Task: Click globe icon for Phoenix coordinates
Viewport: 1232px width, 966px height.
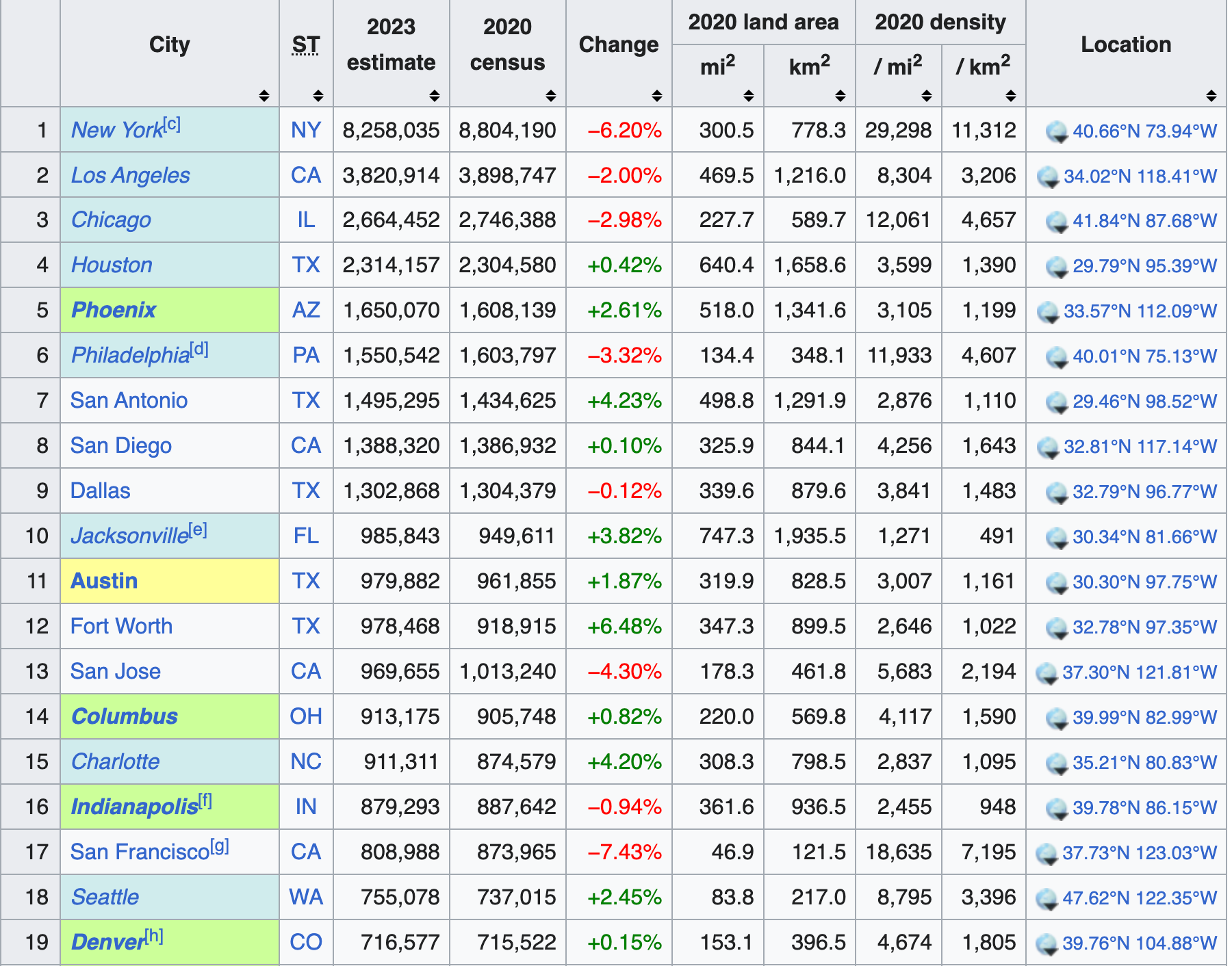Action: click(1049, 312)
